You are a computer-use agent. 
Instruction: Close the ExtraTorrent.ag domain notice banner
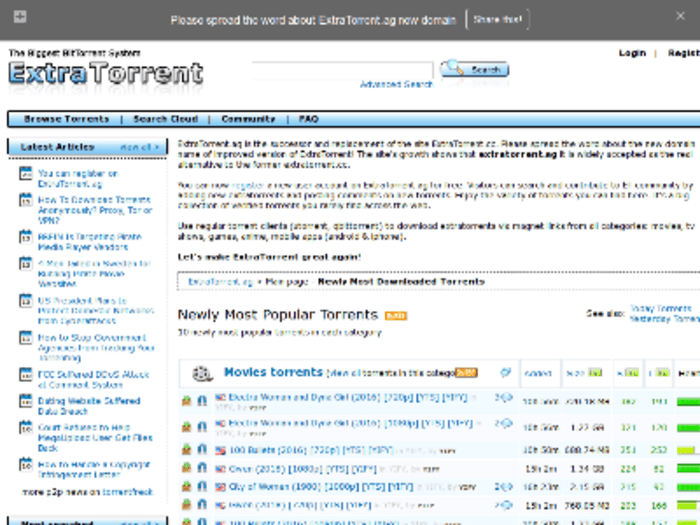[x=680, y=16]
